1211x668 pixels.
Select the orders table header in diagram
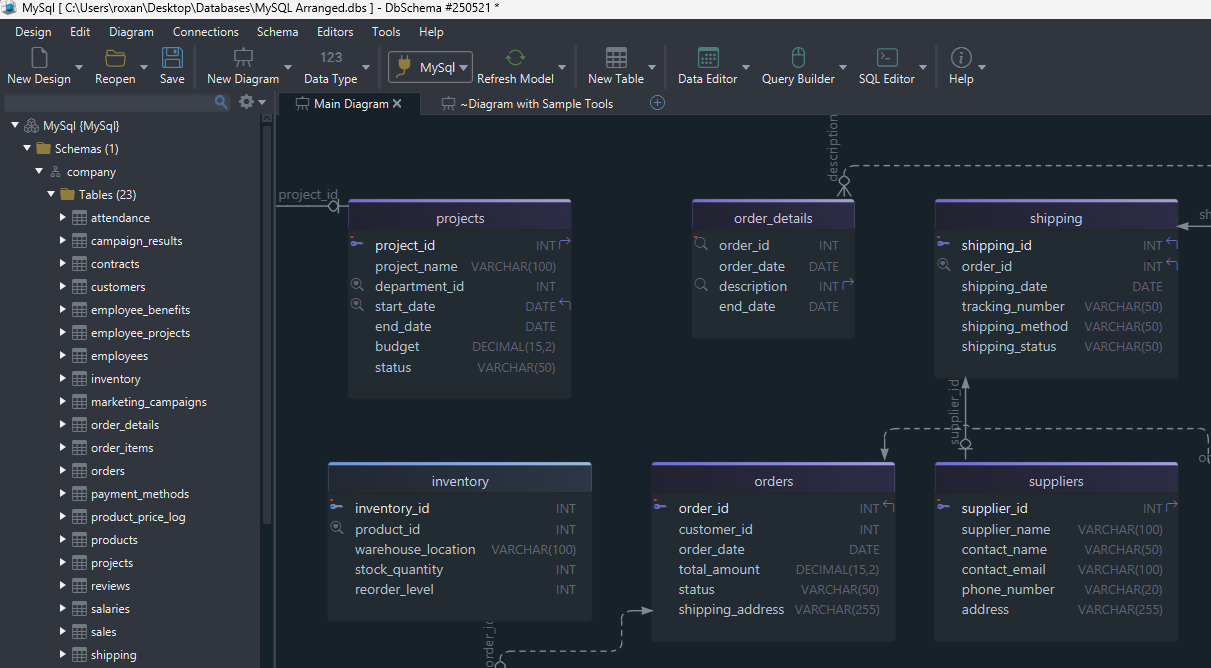[x=773, y=481]
